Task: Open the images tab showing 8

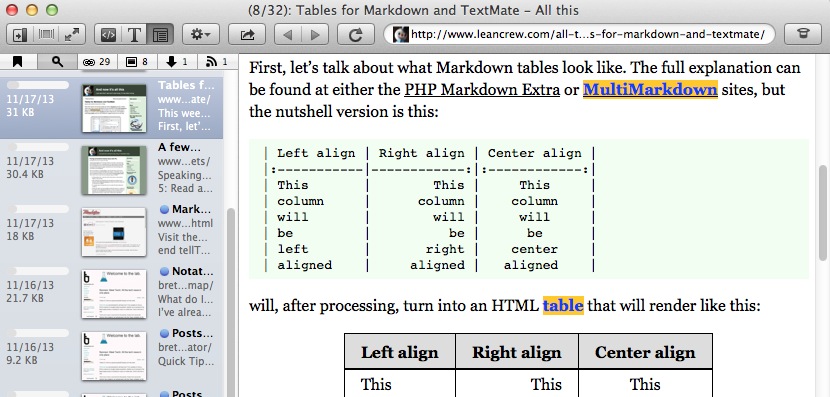Action: [x=137, y=62]
